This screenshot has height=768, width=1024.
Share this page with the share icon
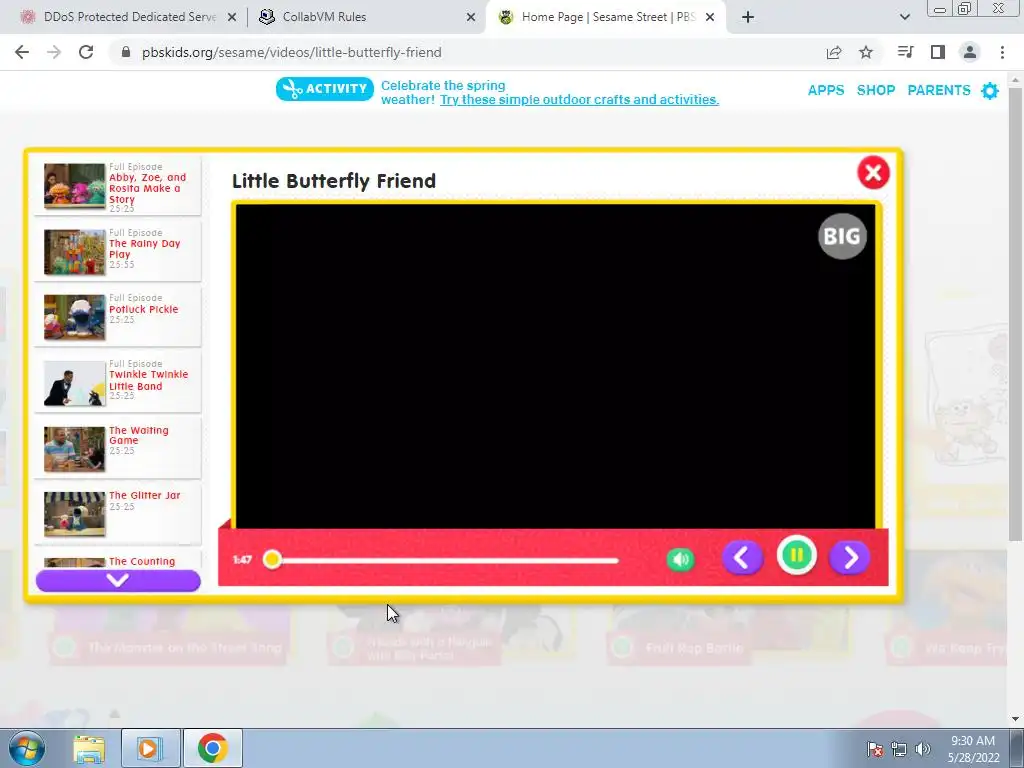click(834, 52)
